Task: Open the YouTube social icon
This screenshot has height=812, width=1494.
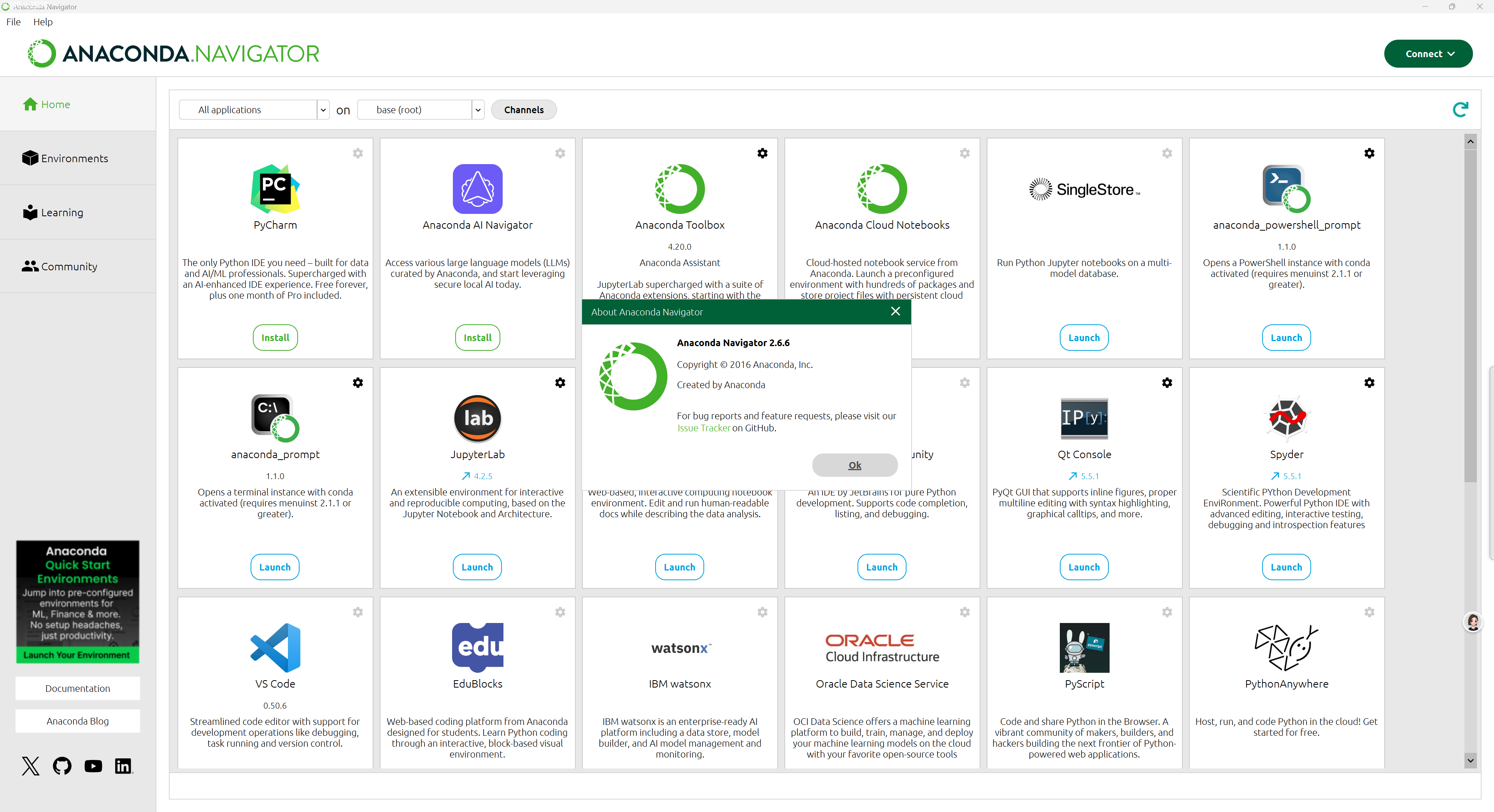Action: coord(93,766)
